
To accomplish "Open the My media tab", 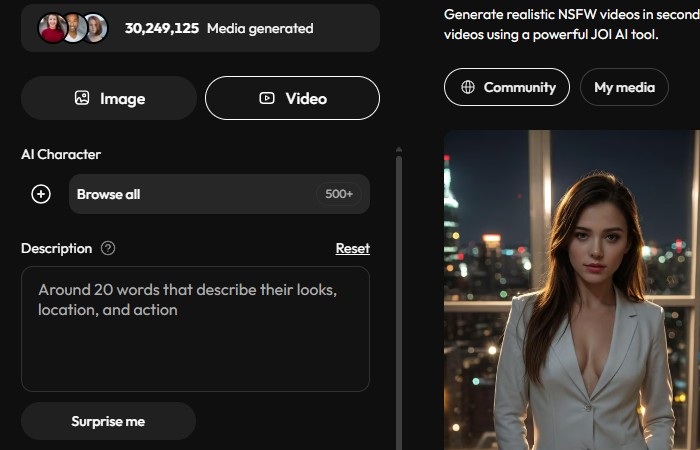I will tap(624, 87).
